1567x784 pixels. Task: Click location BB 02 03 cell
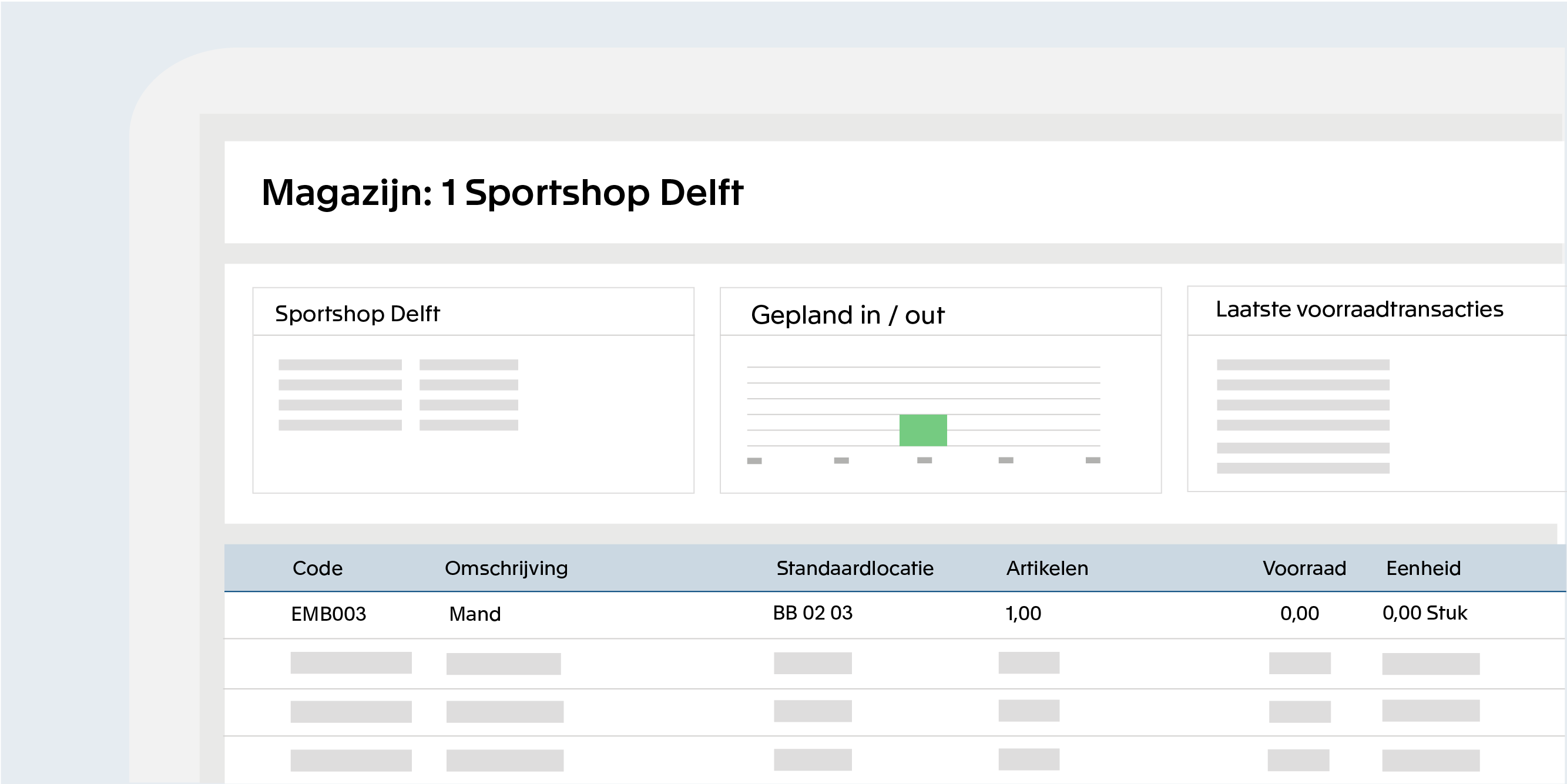click(813, 613)
